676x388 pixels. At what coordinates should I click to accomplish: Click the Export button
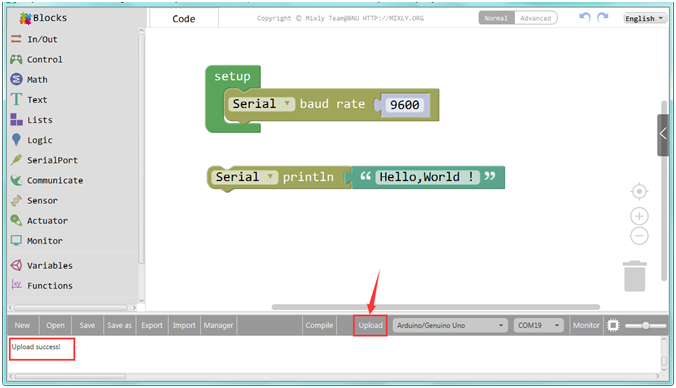click(152, 325)
